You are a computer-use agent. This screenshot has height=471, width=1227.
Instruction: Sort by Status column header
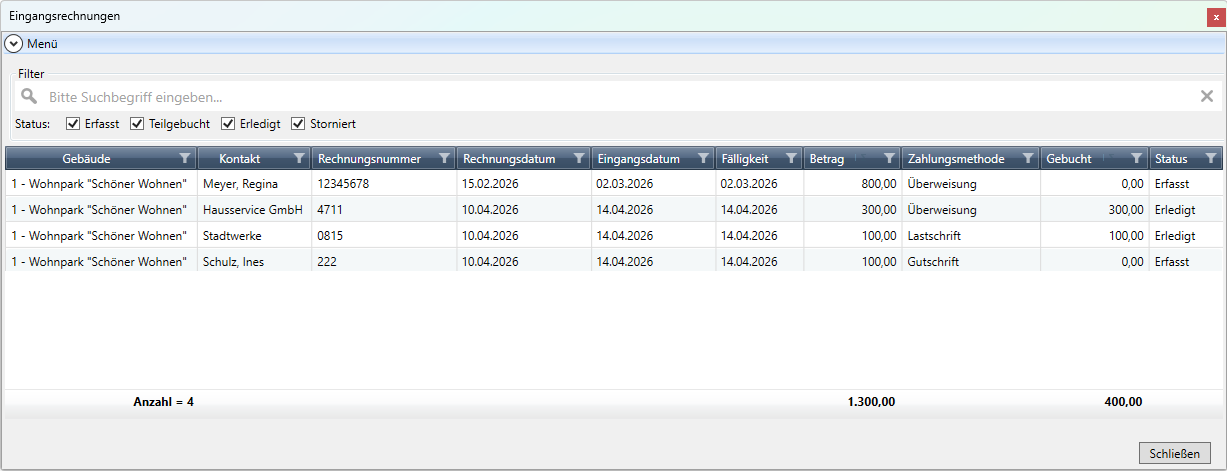1171,159
